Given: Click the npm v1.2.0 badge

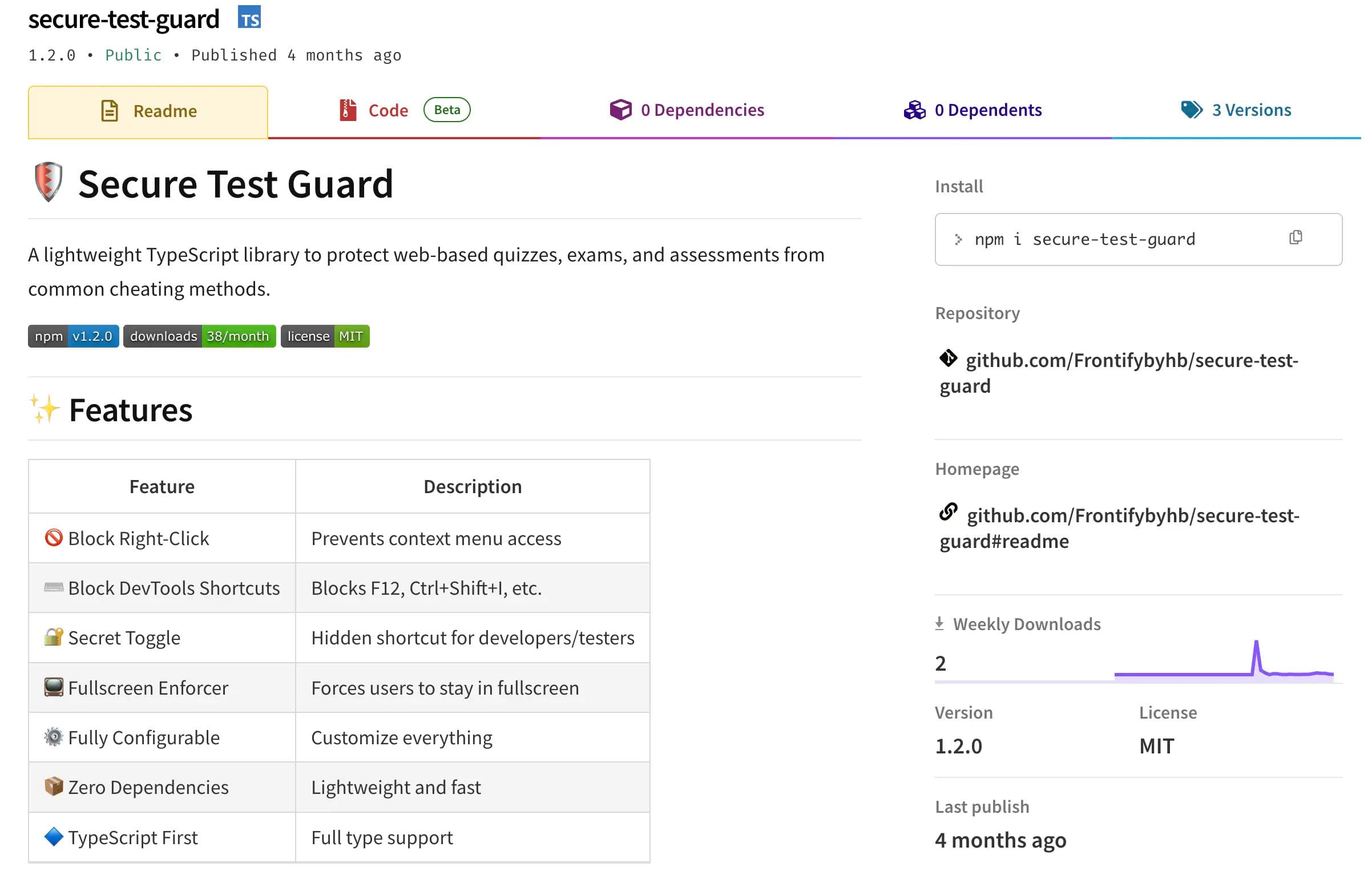Looking at the screenshot, I should (74, 336).
